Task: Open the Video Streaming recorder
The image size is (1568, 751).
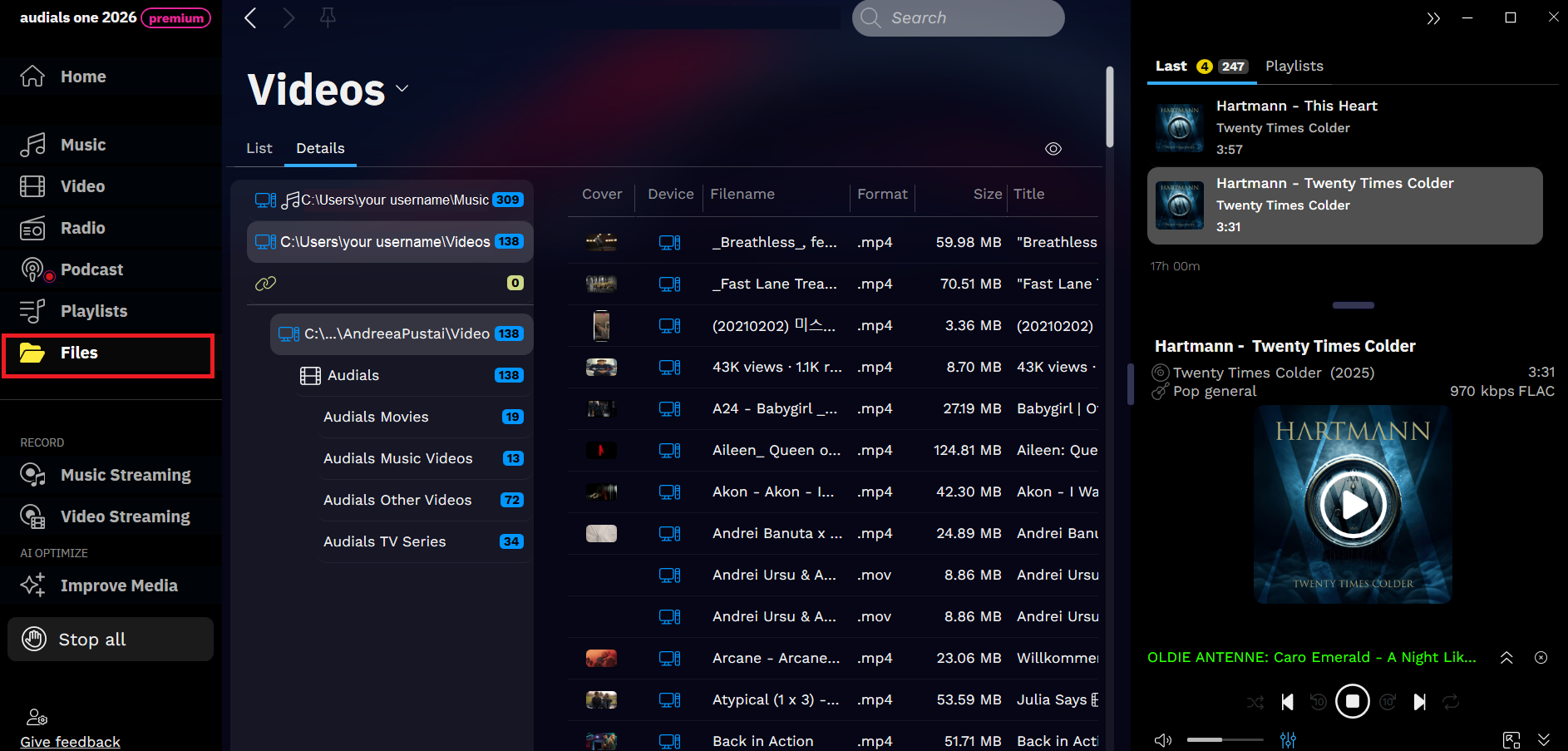Action: point(125,516)
